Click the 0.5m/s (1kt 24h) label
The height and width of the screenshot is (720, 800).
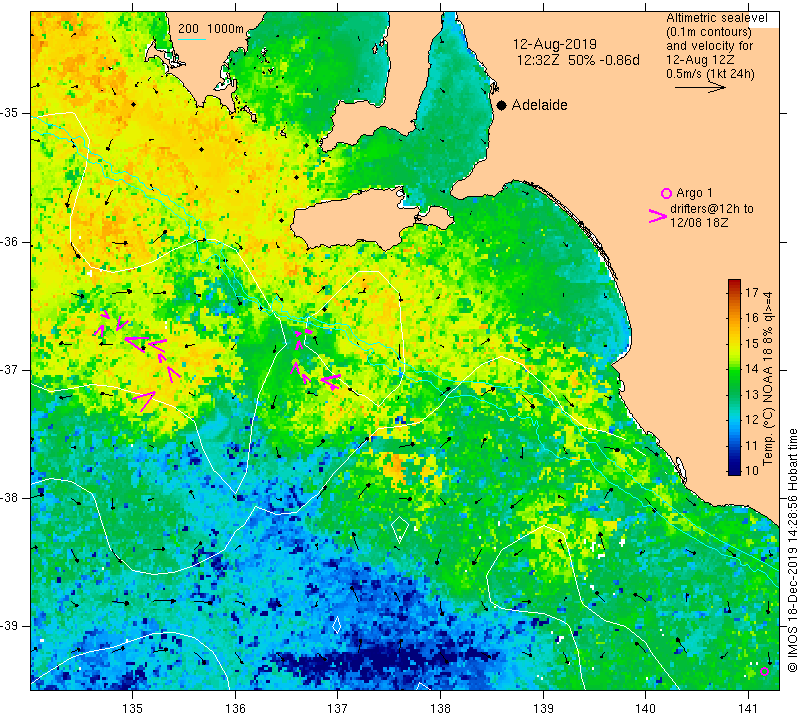pyautogui.click(x=710, y=74)
